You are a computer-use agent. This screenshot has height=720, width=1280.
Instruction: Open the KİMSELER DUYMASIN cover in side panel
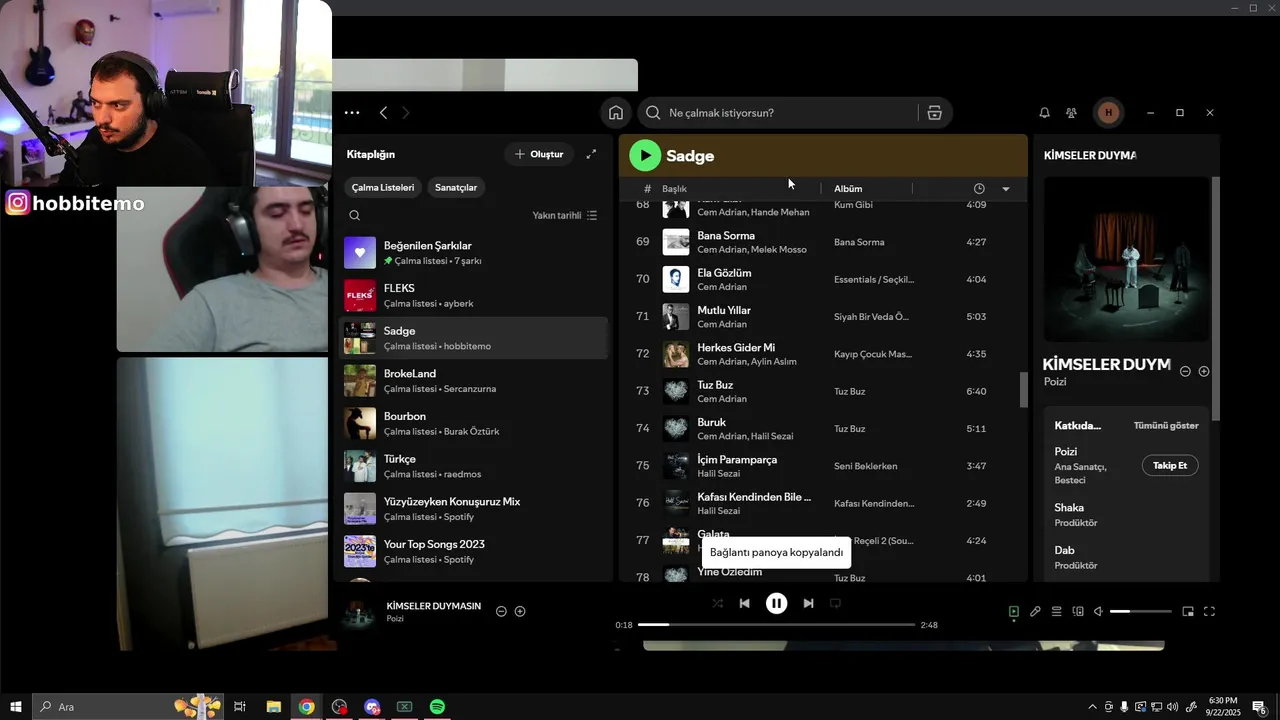(1127, 260)
